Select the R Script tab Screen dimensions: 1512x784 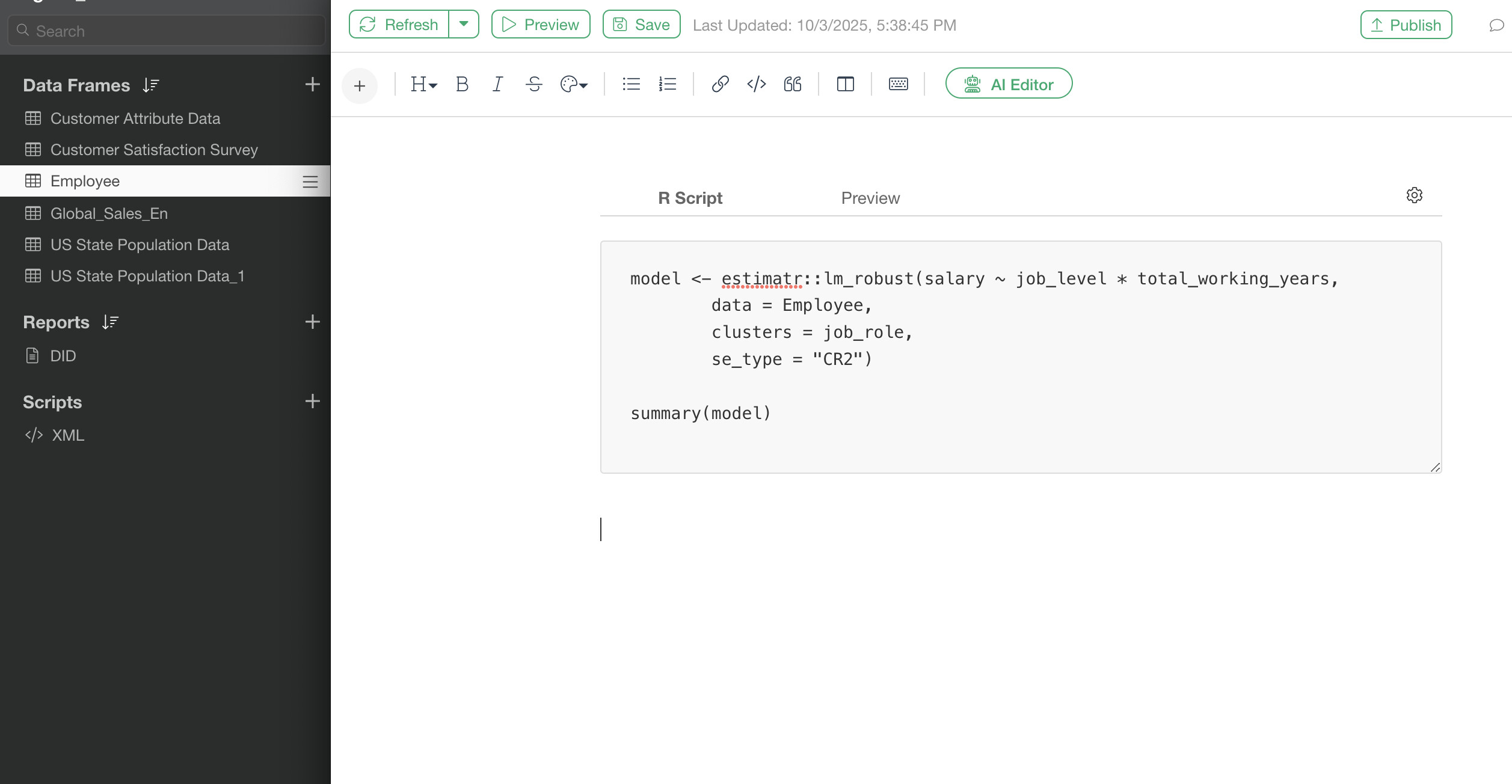click(690, 198)
